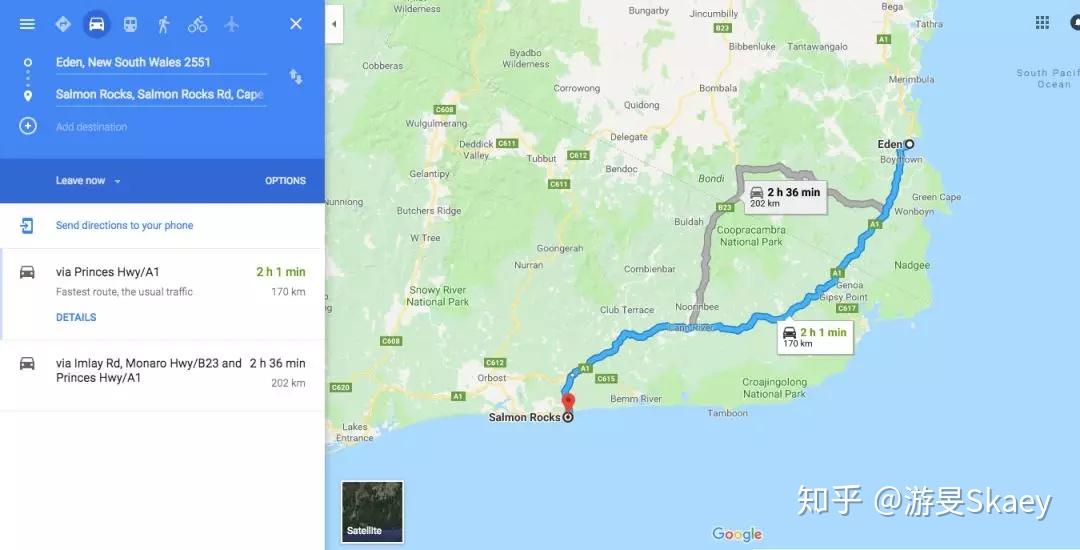Choose walking travel mode

[x=163, y=24]
